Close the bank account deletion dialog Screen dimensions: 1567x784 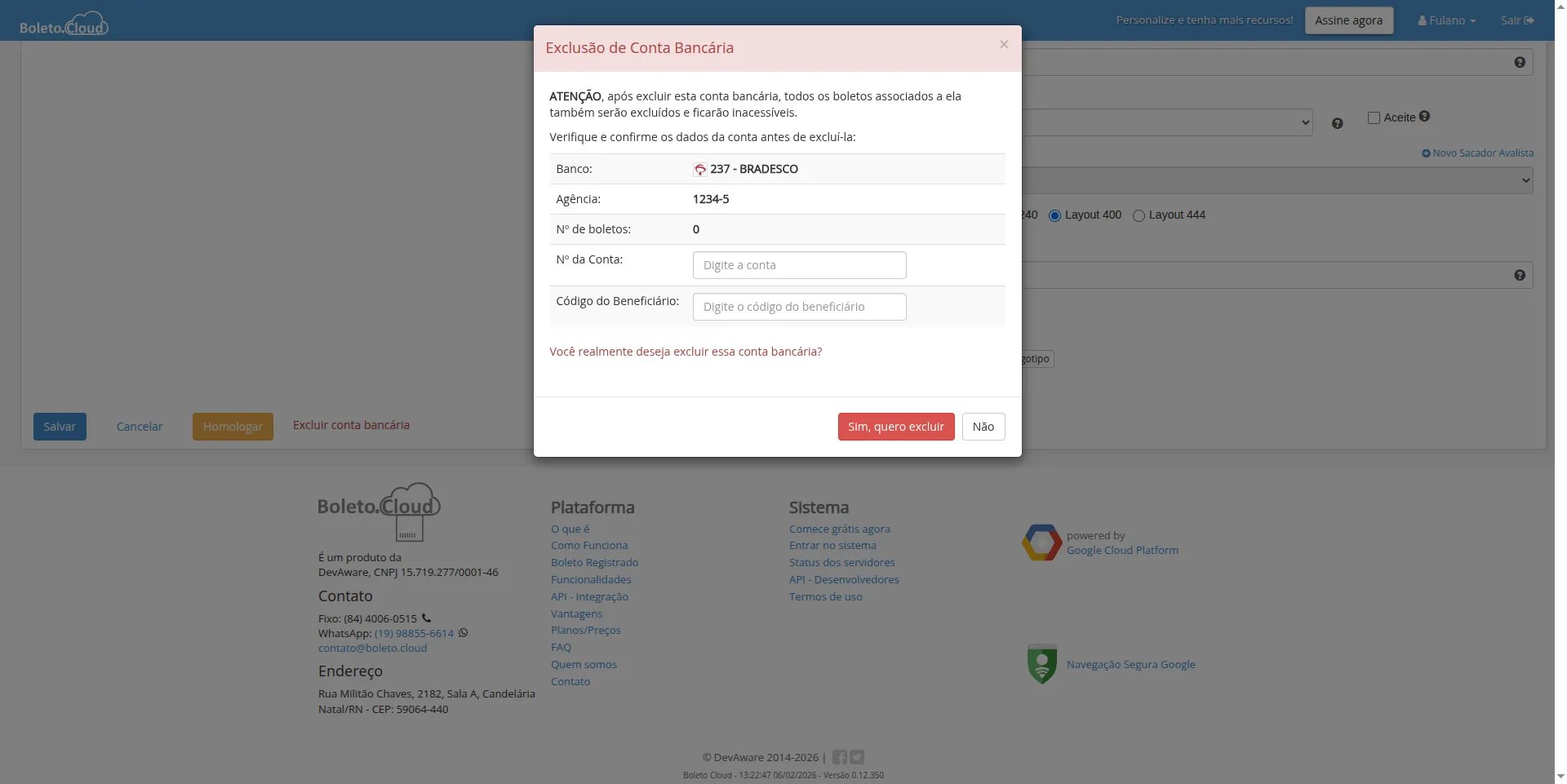pos(1004,45)
